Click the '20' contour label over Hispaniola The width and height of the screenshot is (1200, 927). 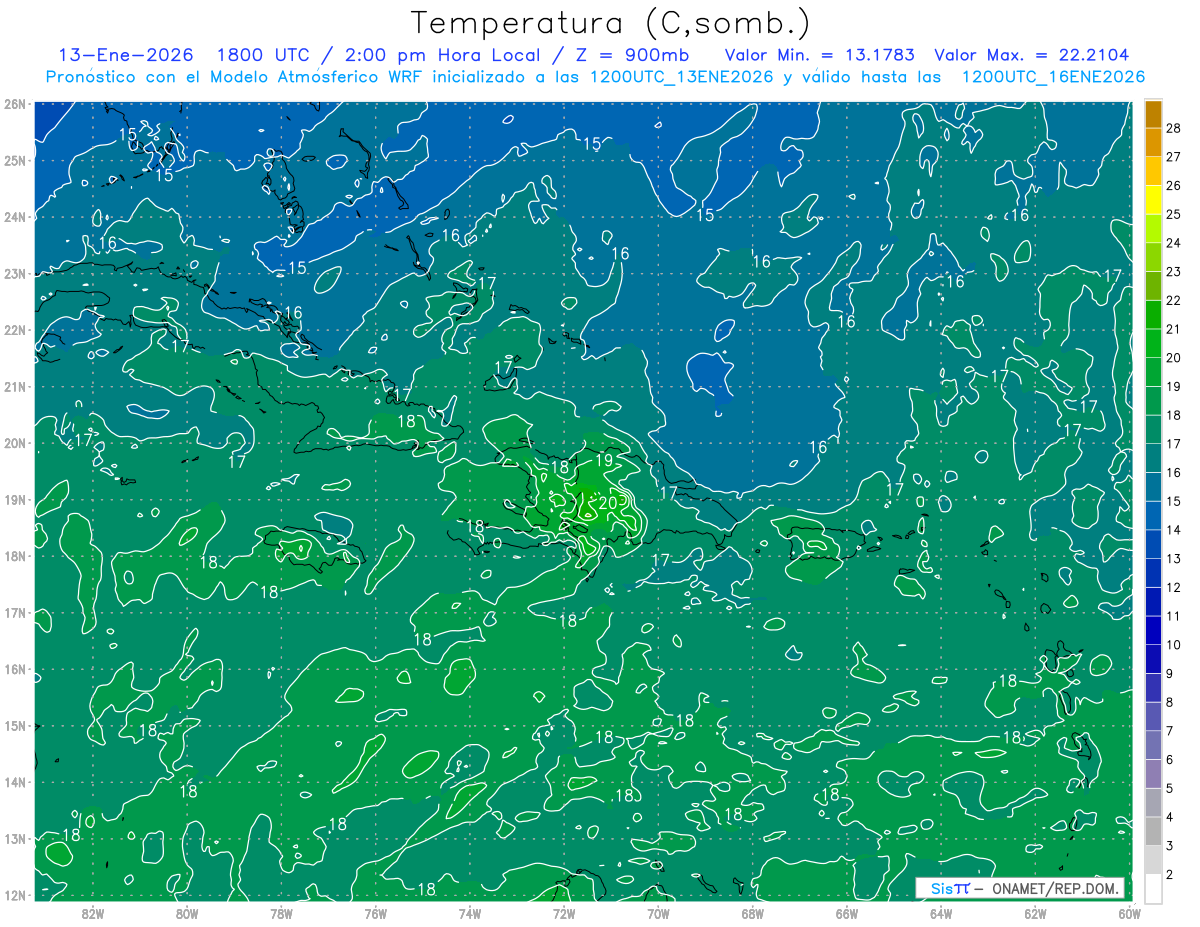609,501
